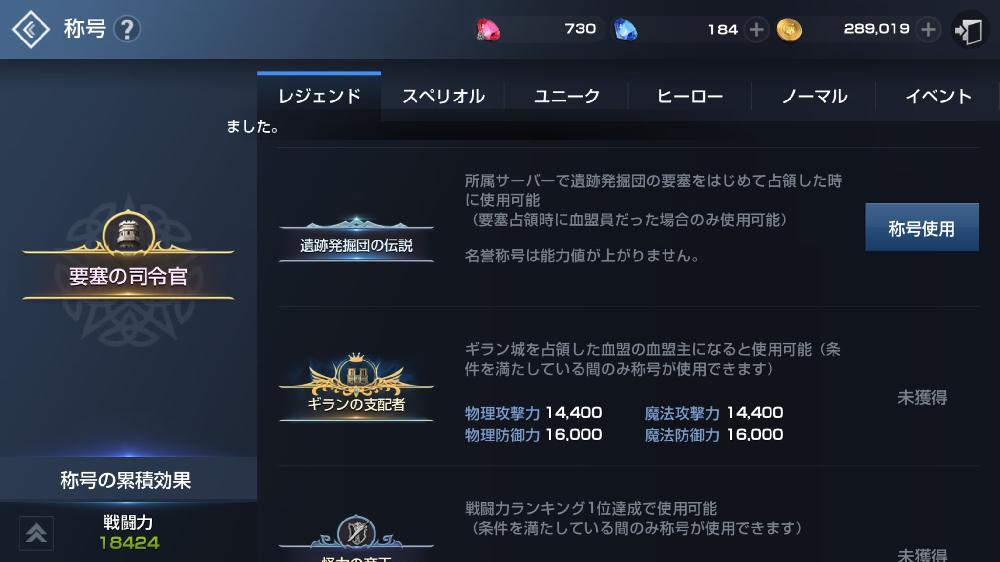The width and height of the screenshot is (1000, 562).
Task: Tap the gold coin currency icon
Action: 789,30
